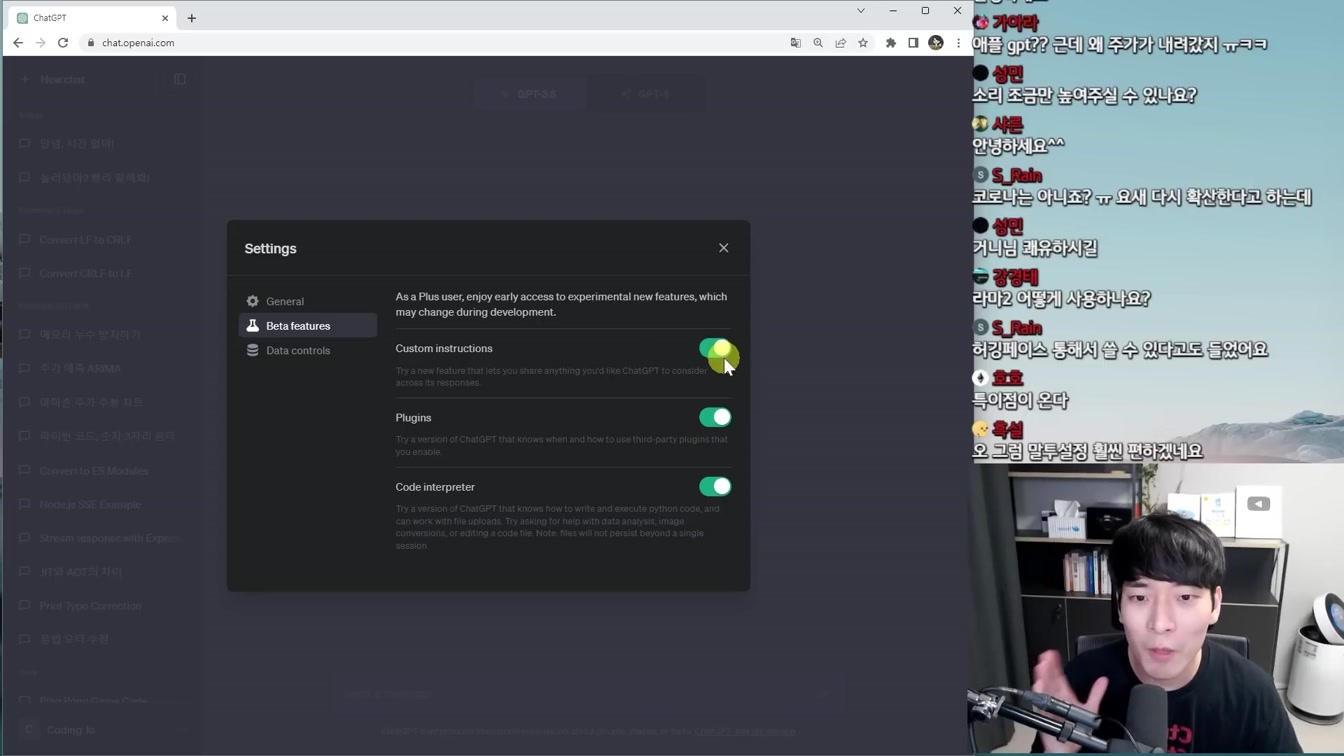Viewport: 1344px width, 756px height.
Task: Click the site lock icon
Action: pos(91,43)
